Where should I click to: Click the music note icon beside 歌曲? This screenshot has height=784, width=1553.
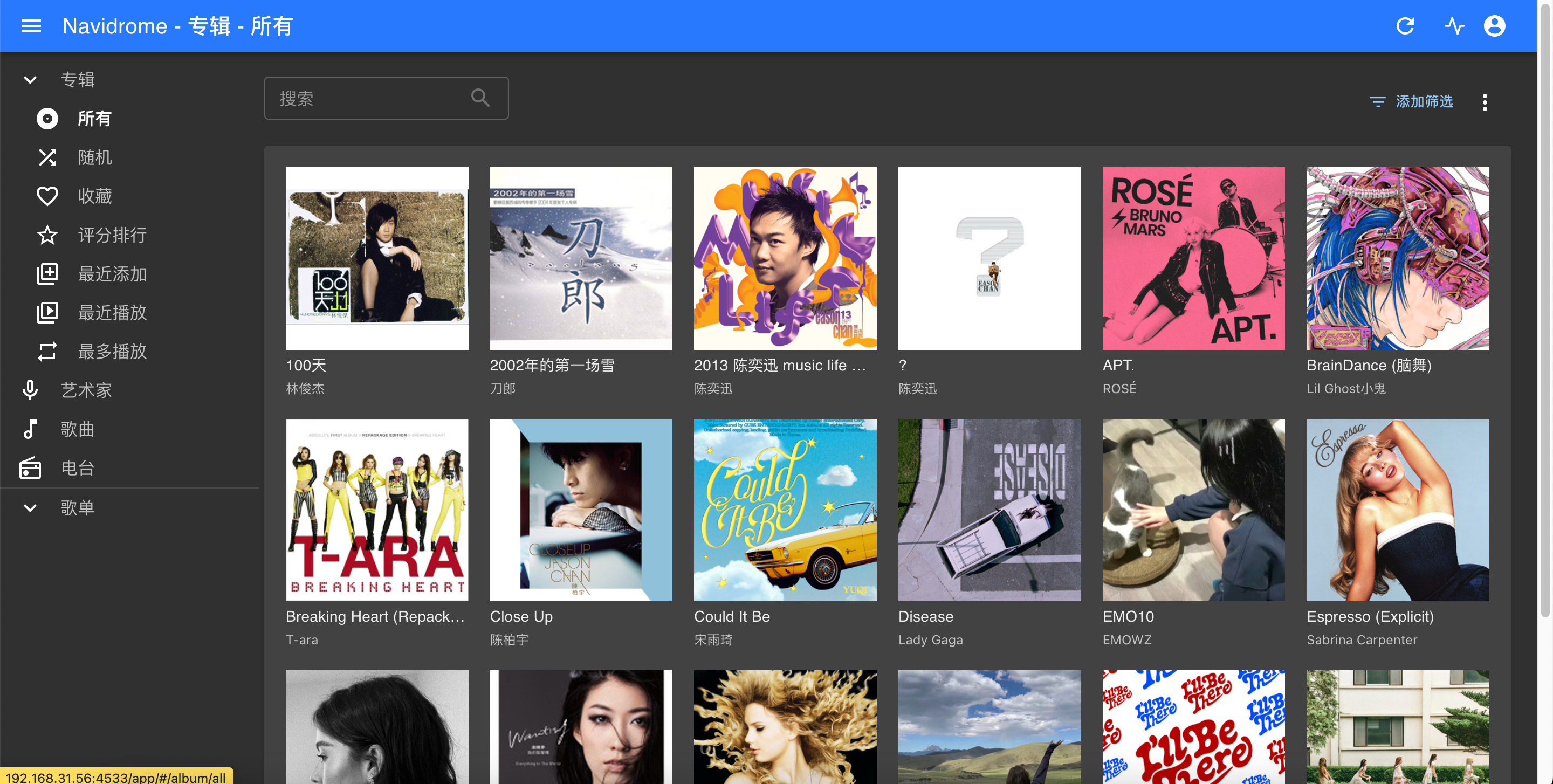pos(30,429)
